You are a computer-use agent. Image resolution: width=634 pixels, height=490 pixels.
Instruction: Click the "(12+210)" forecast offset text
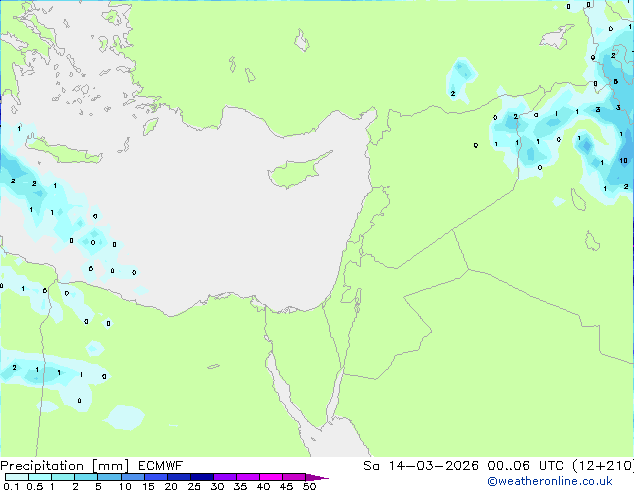tap(603, 466)
